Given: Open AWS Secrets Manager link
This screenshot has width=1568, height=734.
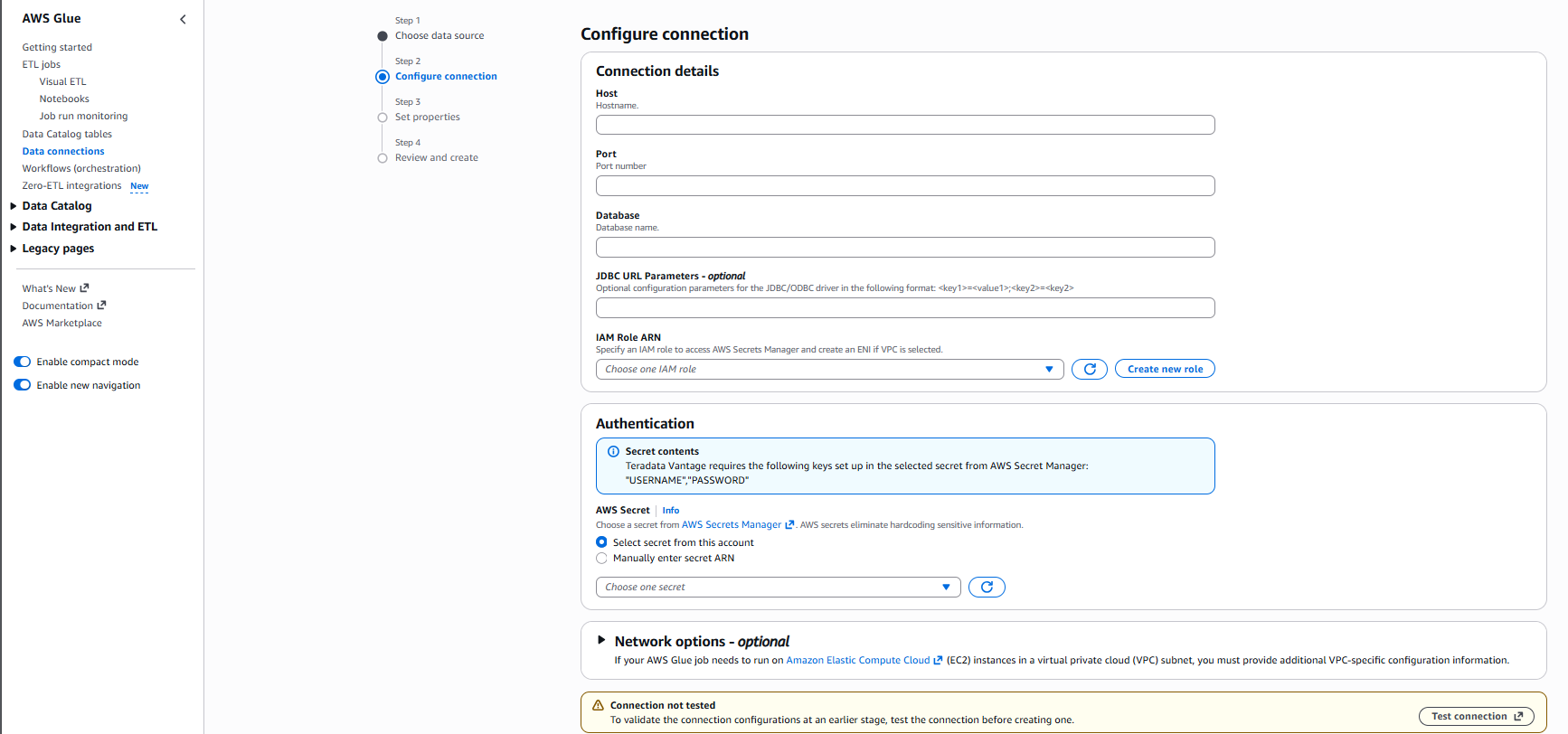Looking at the screenshot, I should [x=732, y=524].
